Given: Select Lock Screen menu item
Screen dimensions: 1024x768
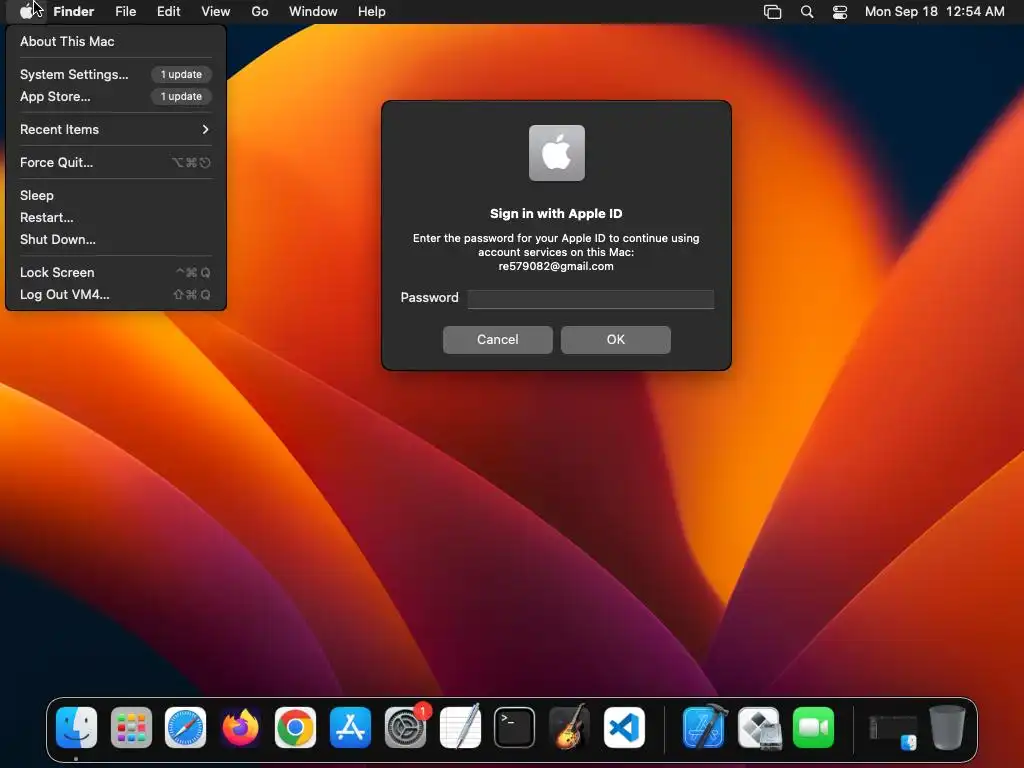Looking at the screenshot, I should [x=116, y=272].
